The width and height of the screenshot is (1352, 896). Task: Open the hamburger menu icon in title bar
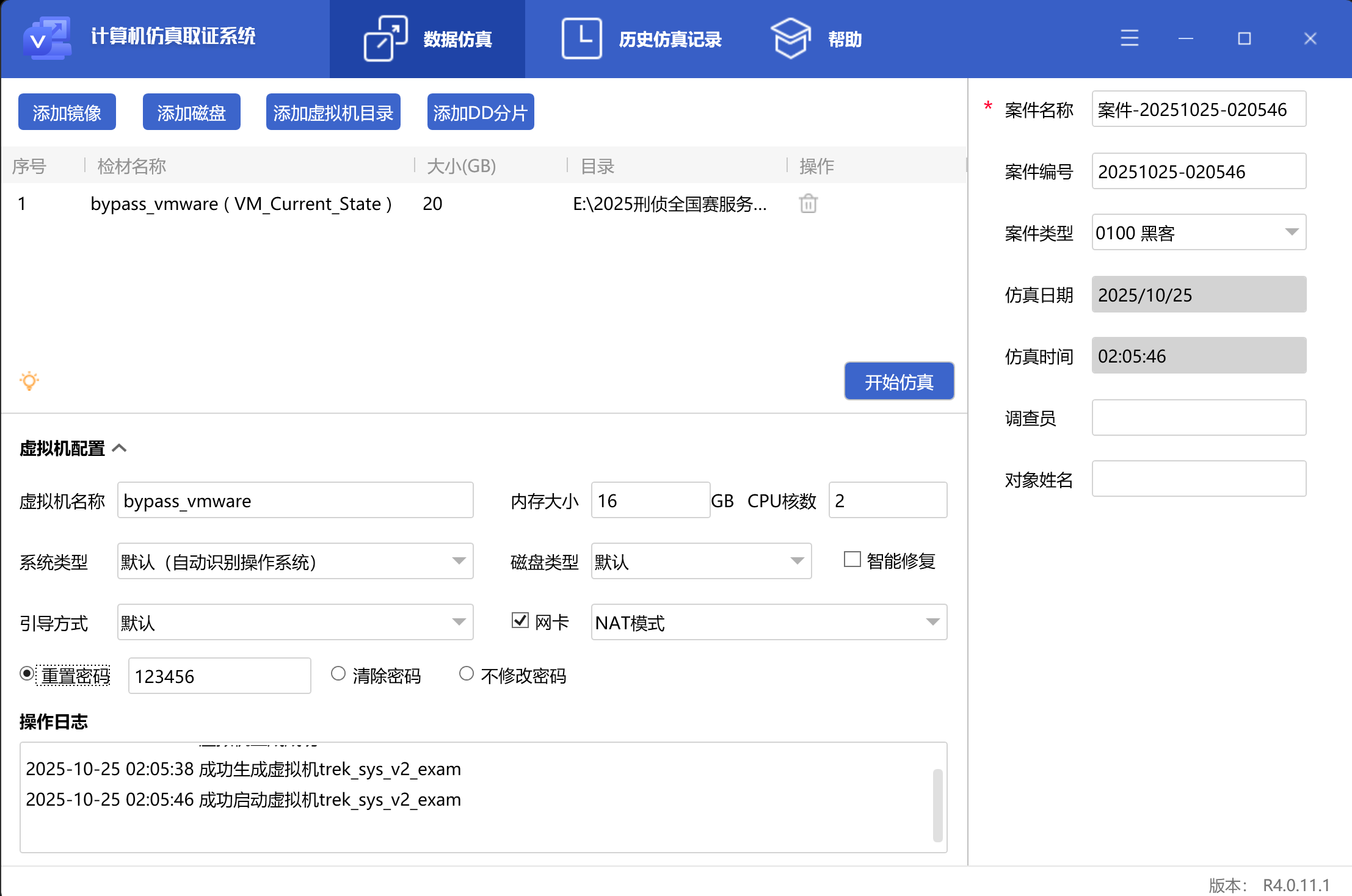click(1129, 38)
